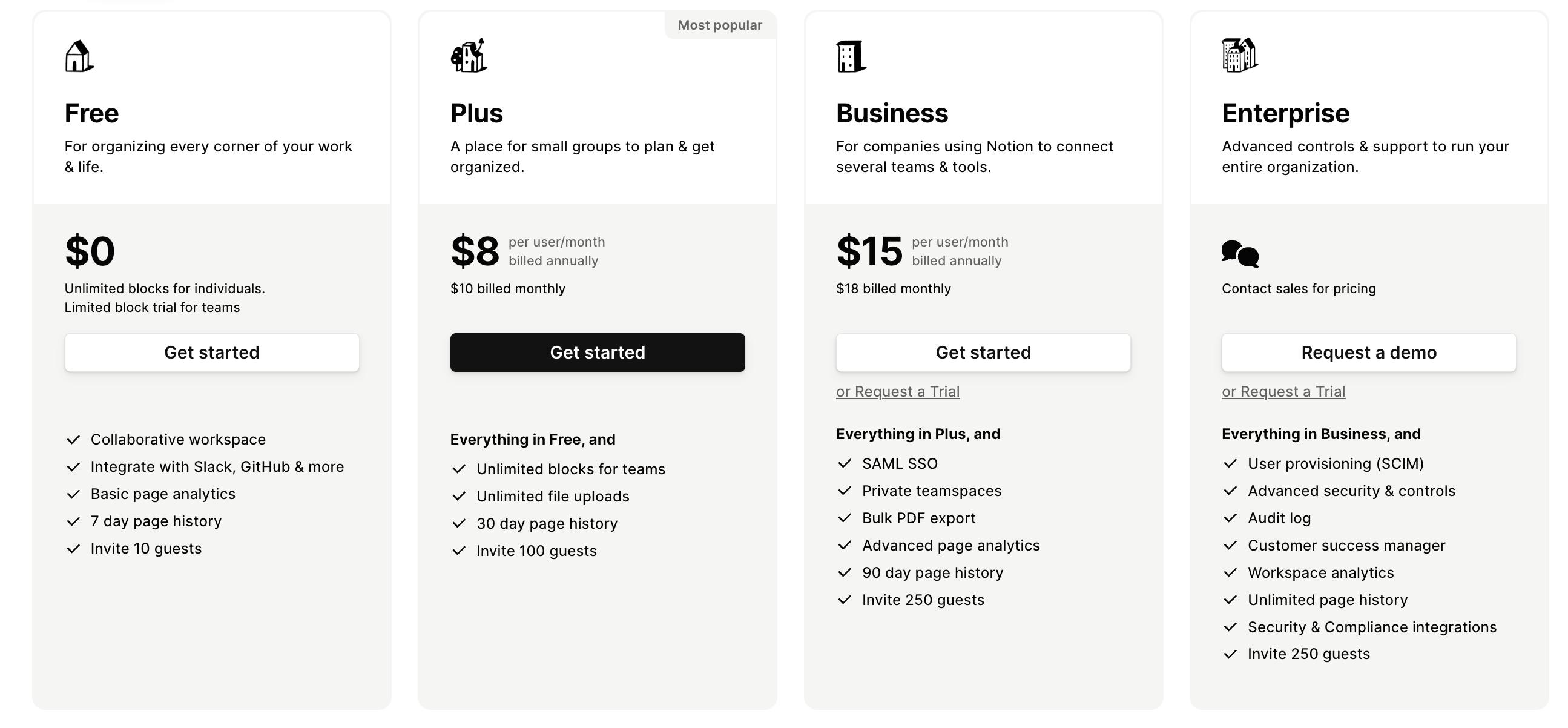The width and height of the screenshot is (1568, 728).
Task: Click the Business plan building icon
Action: pos(851,56)
